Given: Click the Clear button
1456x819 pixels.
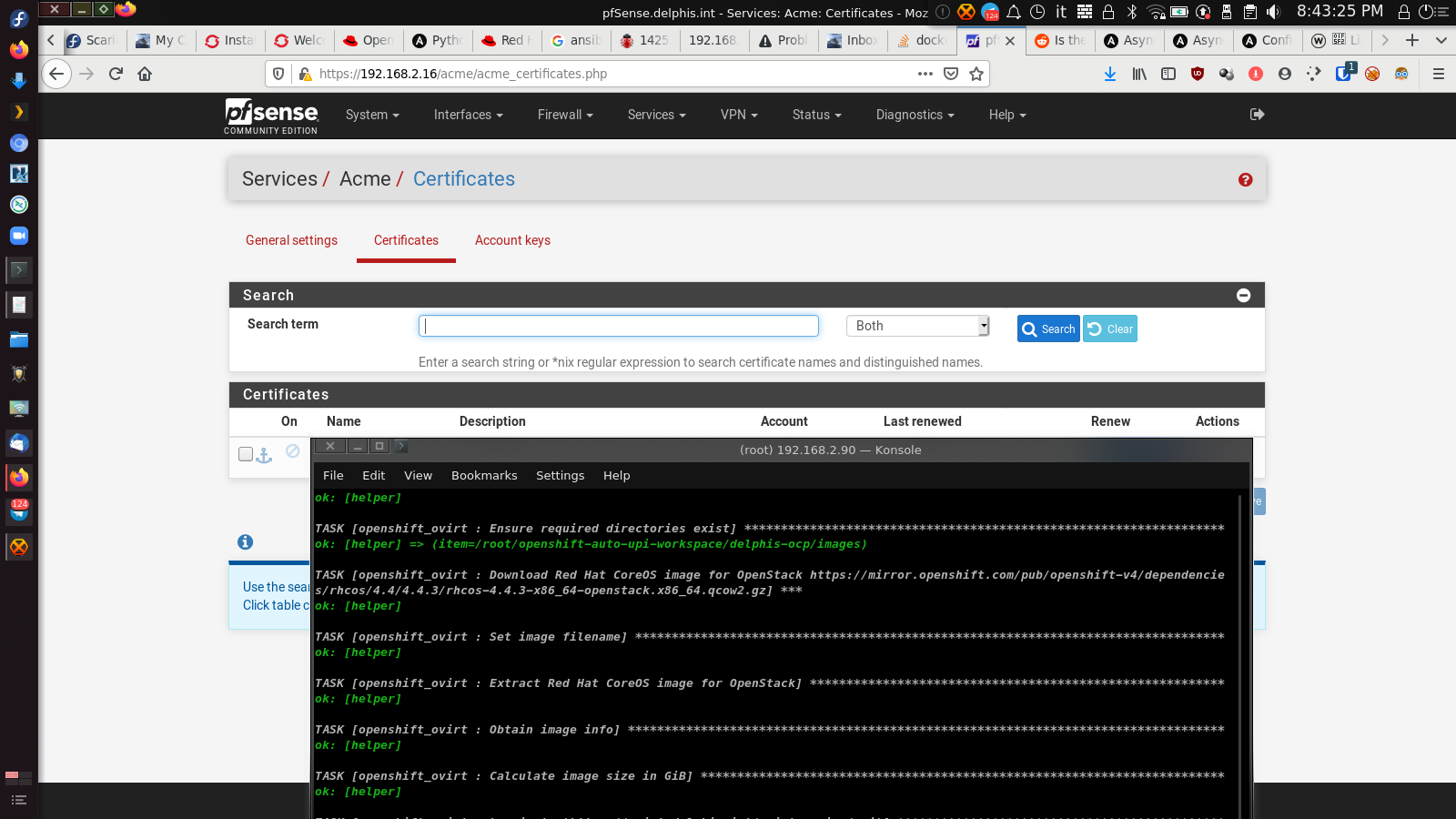Looking at the screenshot, I should (1110, 329).
